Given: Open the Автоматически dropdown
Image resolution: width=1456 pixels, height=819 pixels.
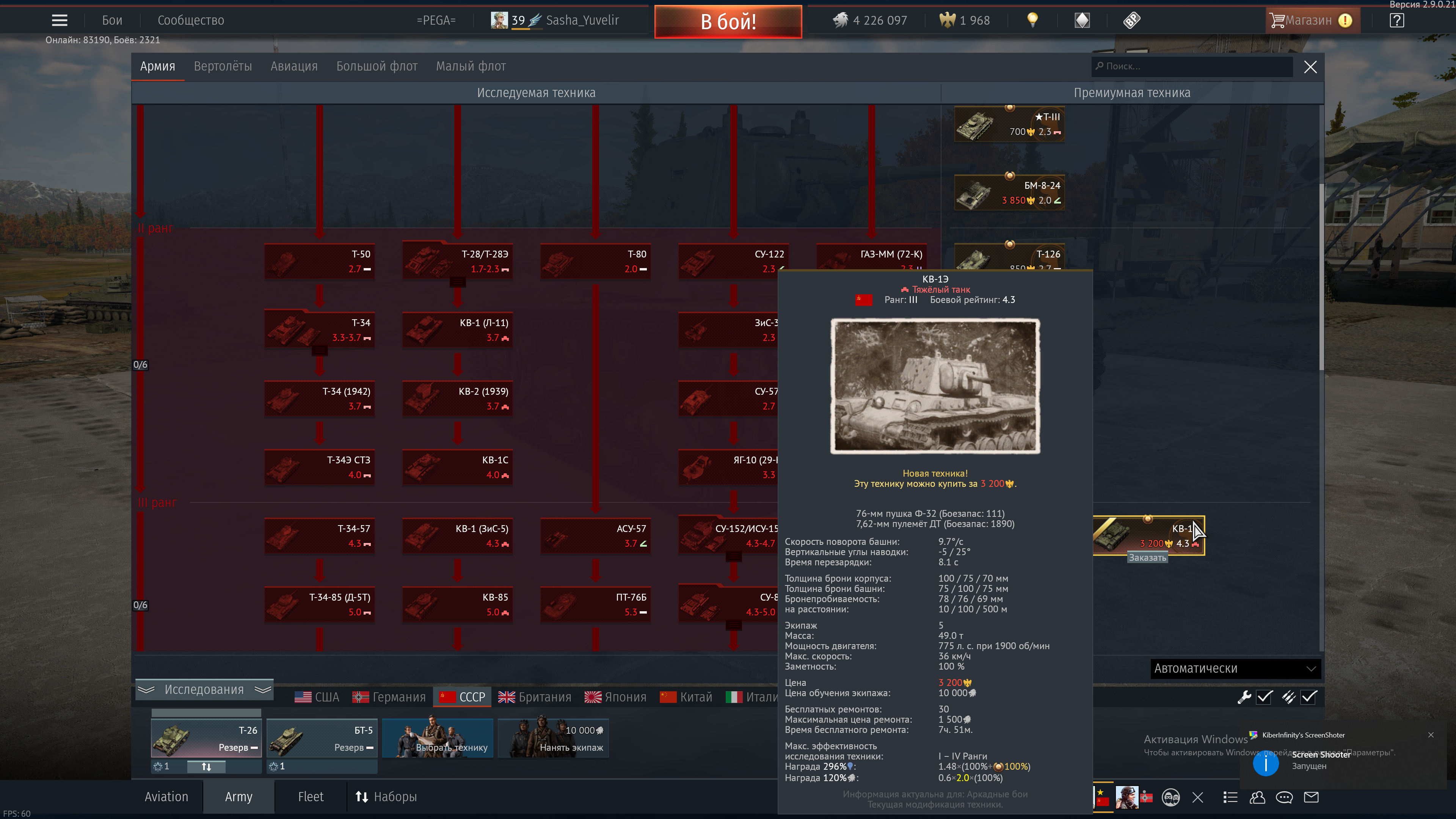Looking at the screenshot, I should pos(1236,668).
